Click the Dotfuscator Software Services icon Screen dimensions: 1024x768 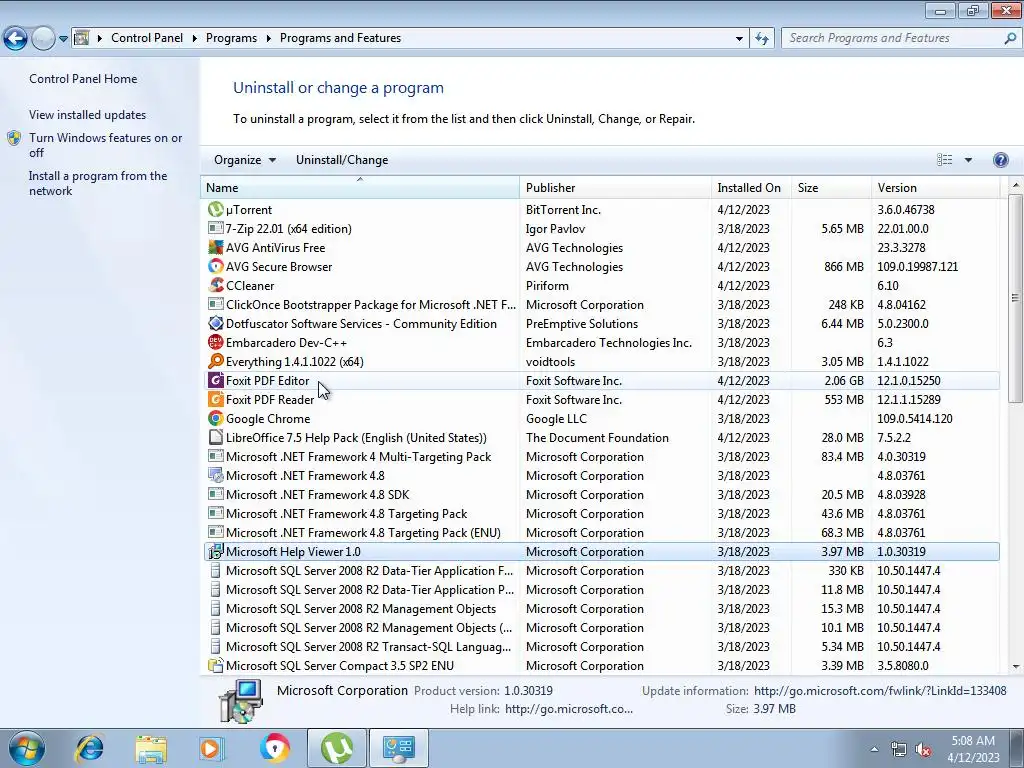click(x=216, y=323)
